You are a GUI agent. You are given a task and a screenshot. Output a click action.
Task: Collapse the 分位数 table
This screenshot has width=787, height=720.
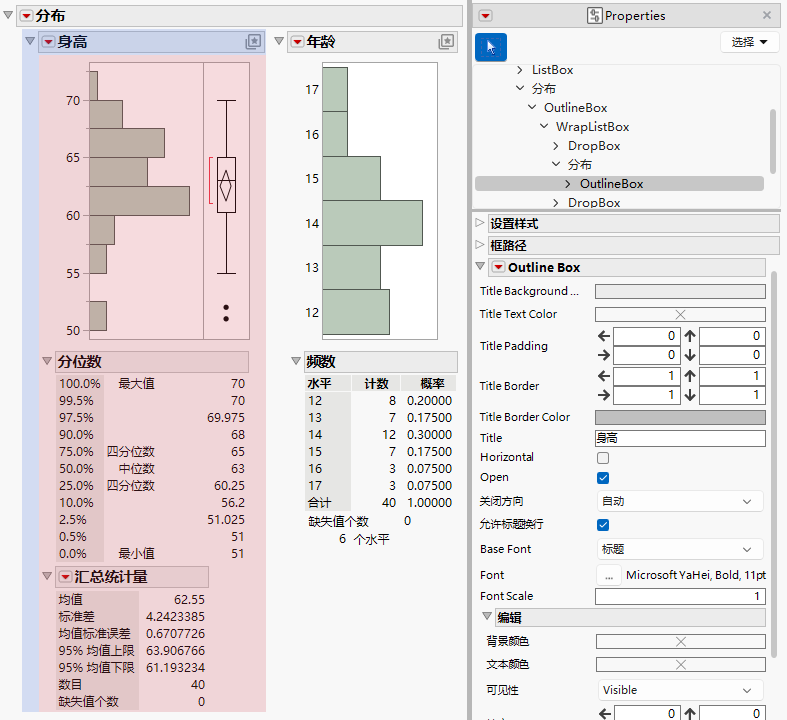click(47, 361)
